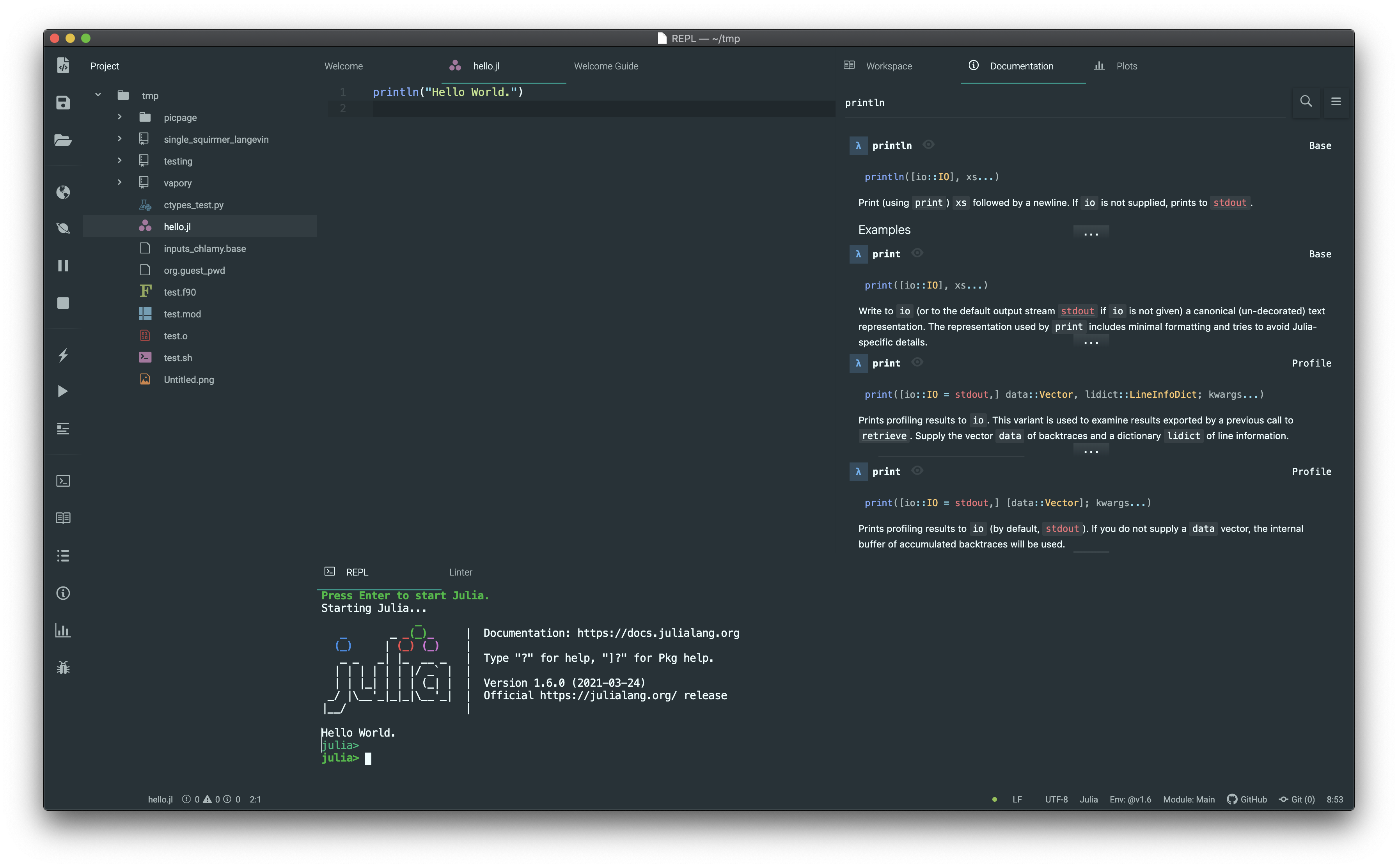Expand the picpage folder
Viewport: 1398px width, 868px height.
pos(119,117)
